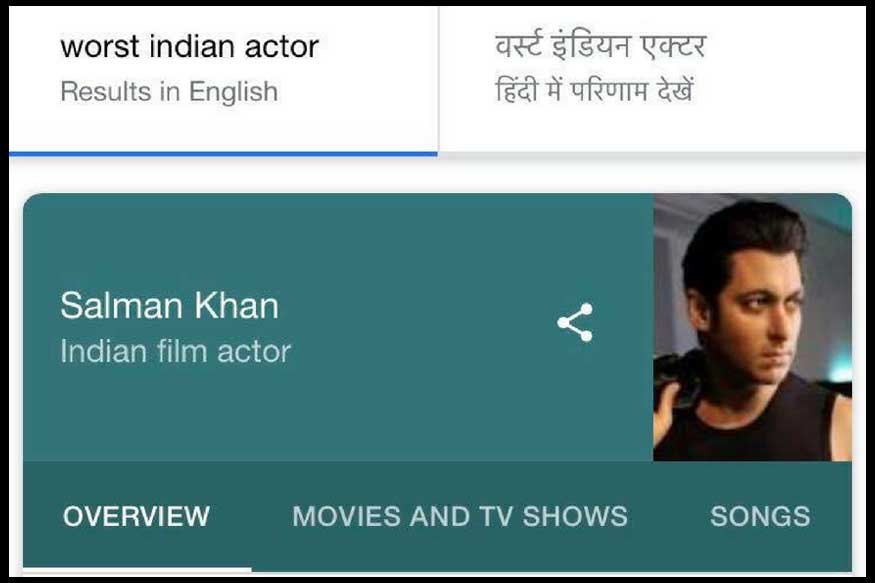Select the 'worst indian actor' English results tab

pyautogui.click(x=223, y=81)
